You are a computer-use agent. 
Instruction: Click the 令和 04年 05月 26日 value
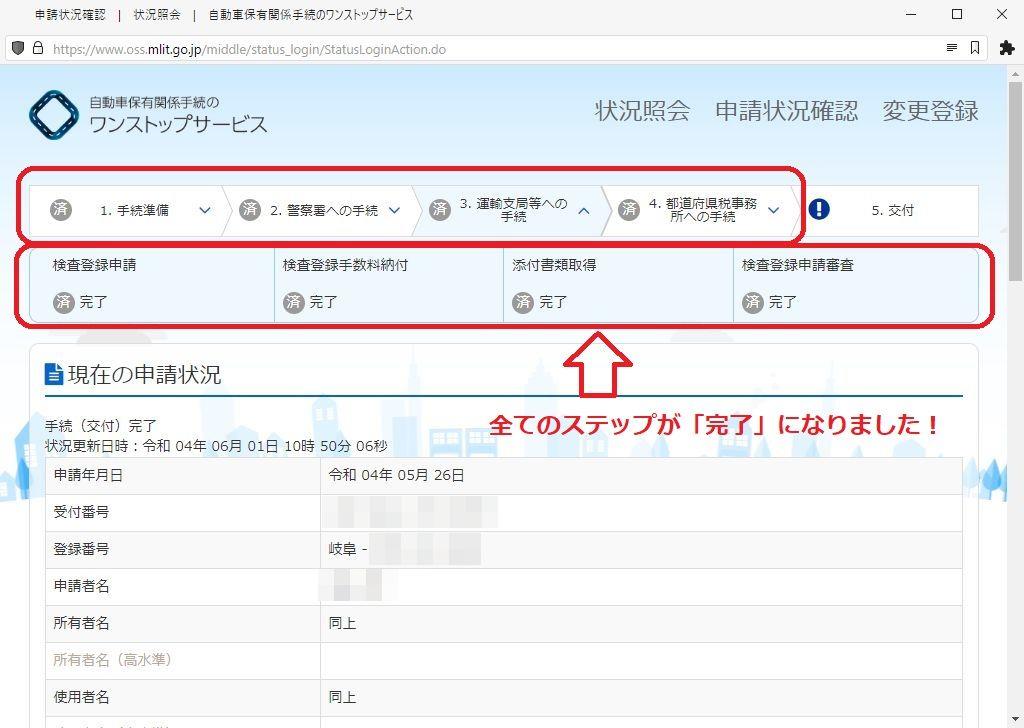[396, 475]
